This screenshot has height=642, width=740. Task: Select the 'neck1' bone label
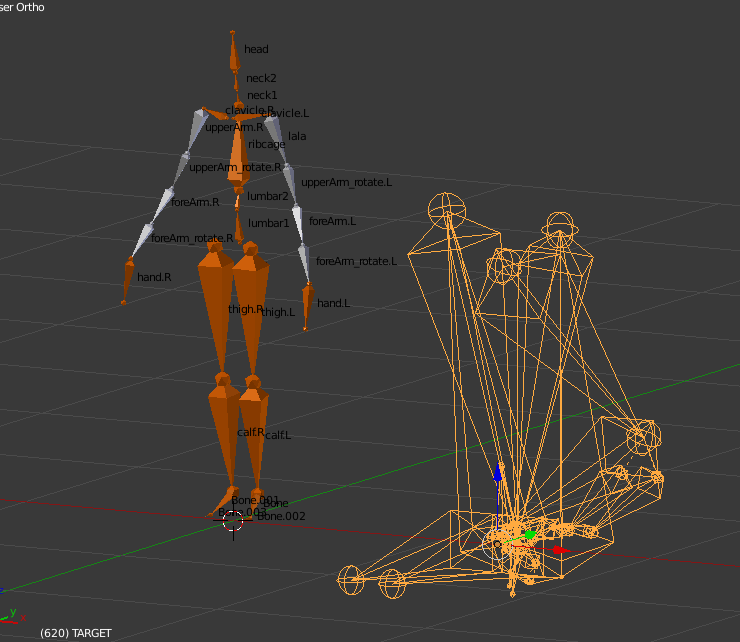tap(262, 95)
